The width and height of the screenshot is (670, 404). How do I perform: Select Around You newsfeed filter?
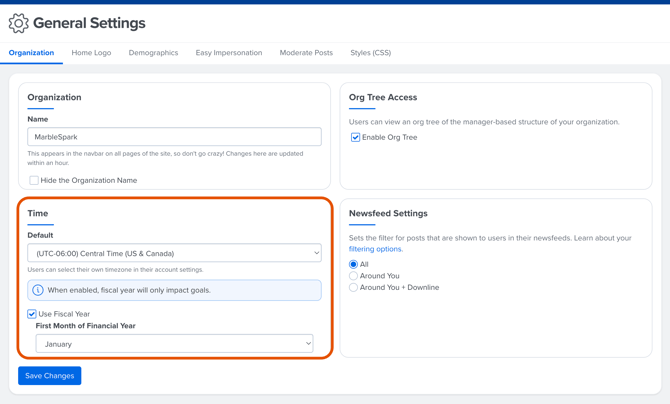pos(353,276)
